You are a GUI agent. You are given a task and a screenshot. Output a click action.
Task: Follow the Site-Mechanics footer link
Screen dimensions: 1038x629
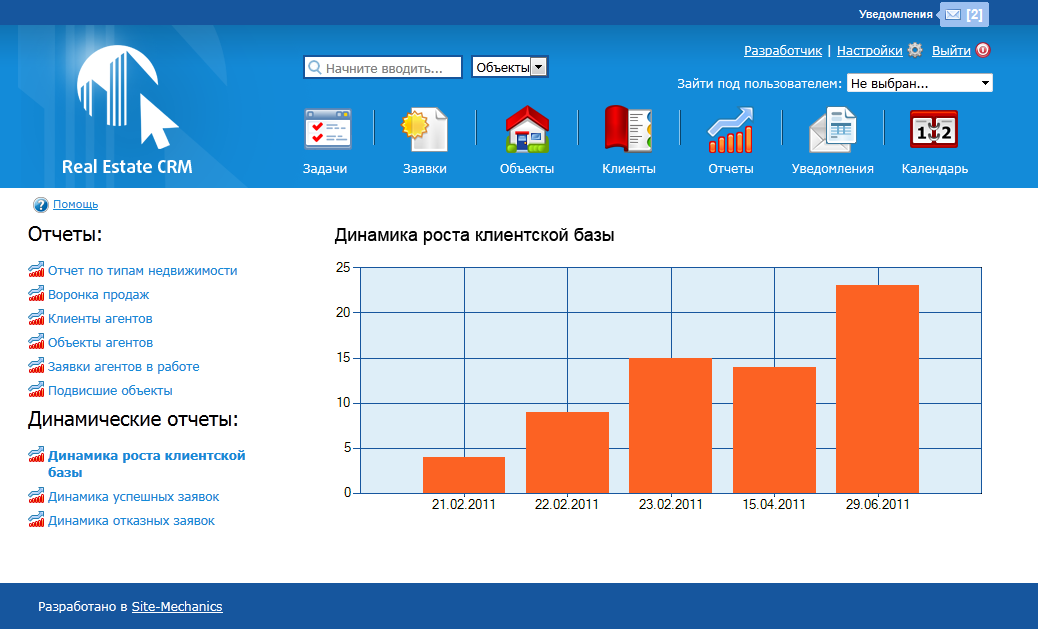177,607
